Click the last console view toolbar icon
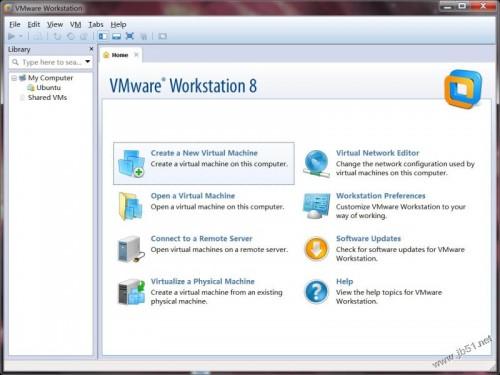Screen dimensions: 500x375 pyautogui.click(x=162, y=36)
